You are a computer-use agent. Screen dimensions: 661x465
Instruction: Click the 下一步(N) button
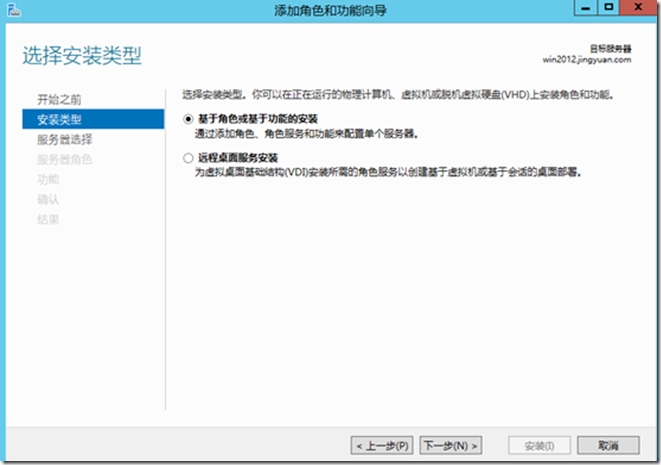click(x=451, y=446)
